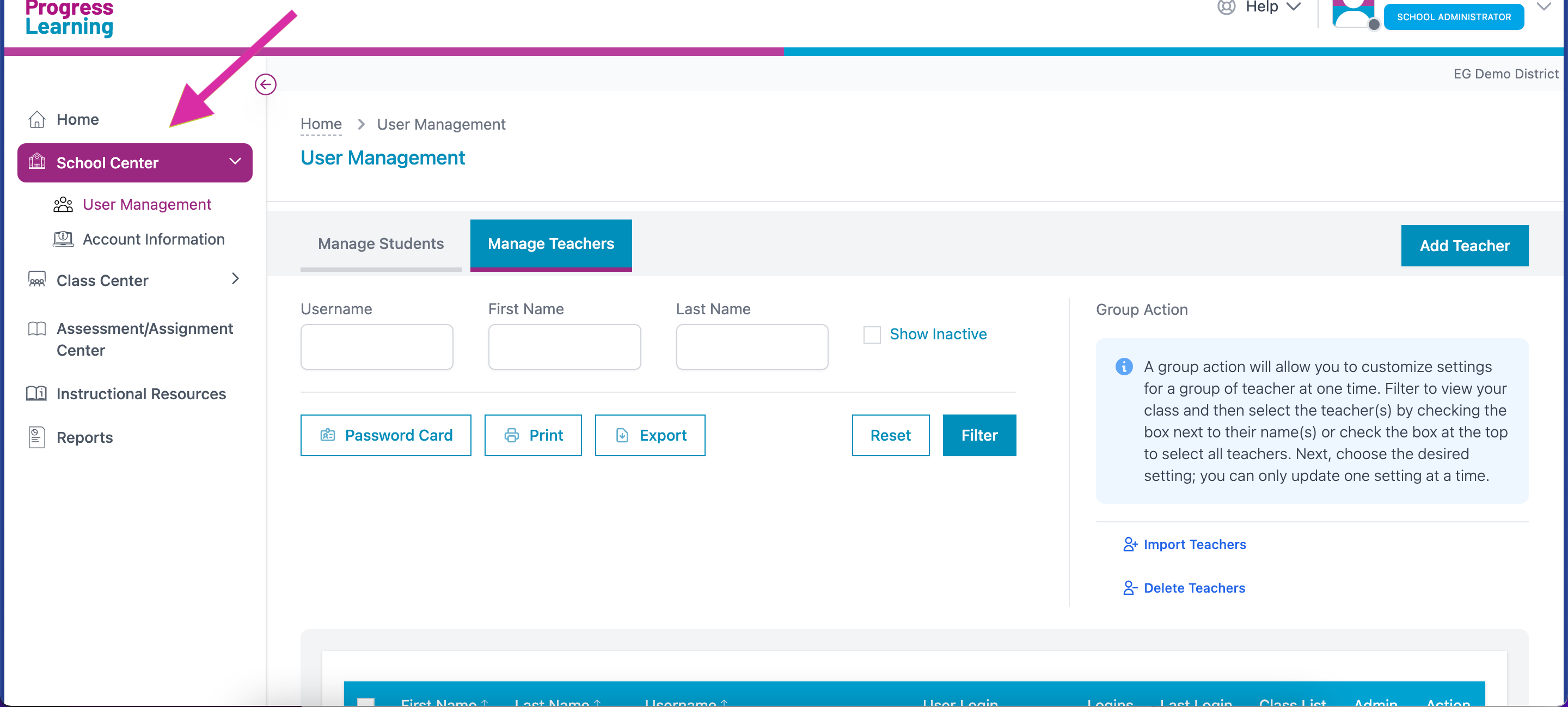Image resolution: width=1568 pixels, height=707 pixels.
Task: Click the Home house icon in sidebar
Action: pos(36,119)
